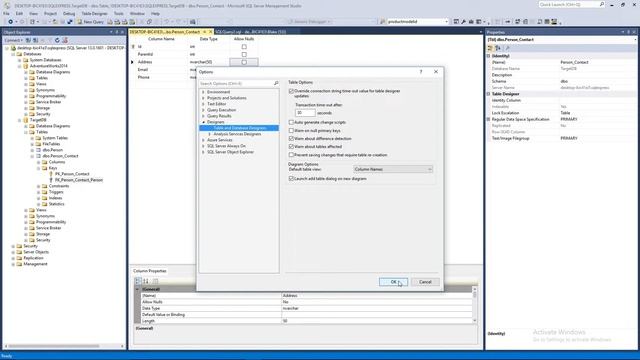The height and width of the screenshot is (360, 640).
Task: Click the pin icon on Person_Contact document tab
Action: point(205,32)
